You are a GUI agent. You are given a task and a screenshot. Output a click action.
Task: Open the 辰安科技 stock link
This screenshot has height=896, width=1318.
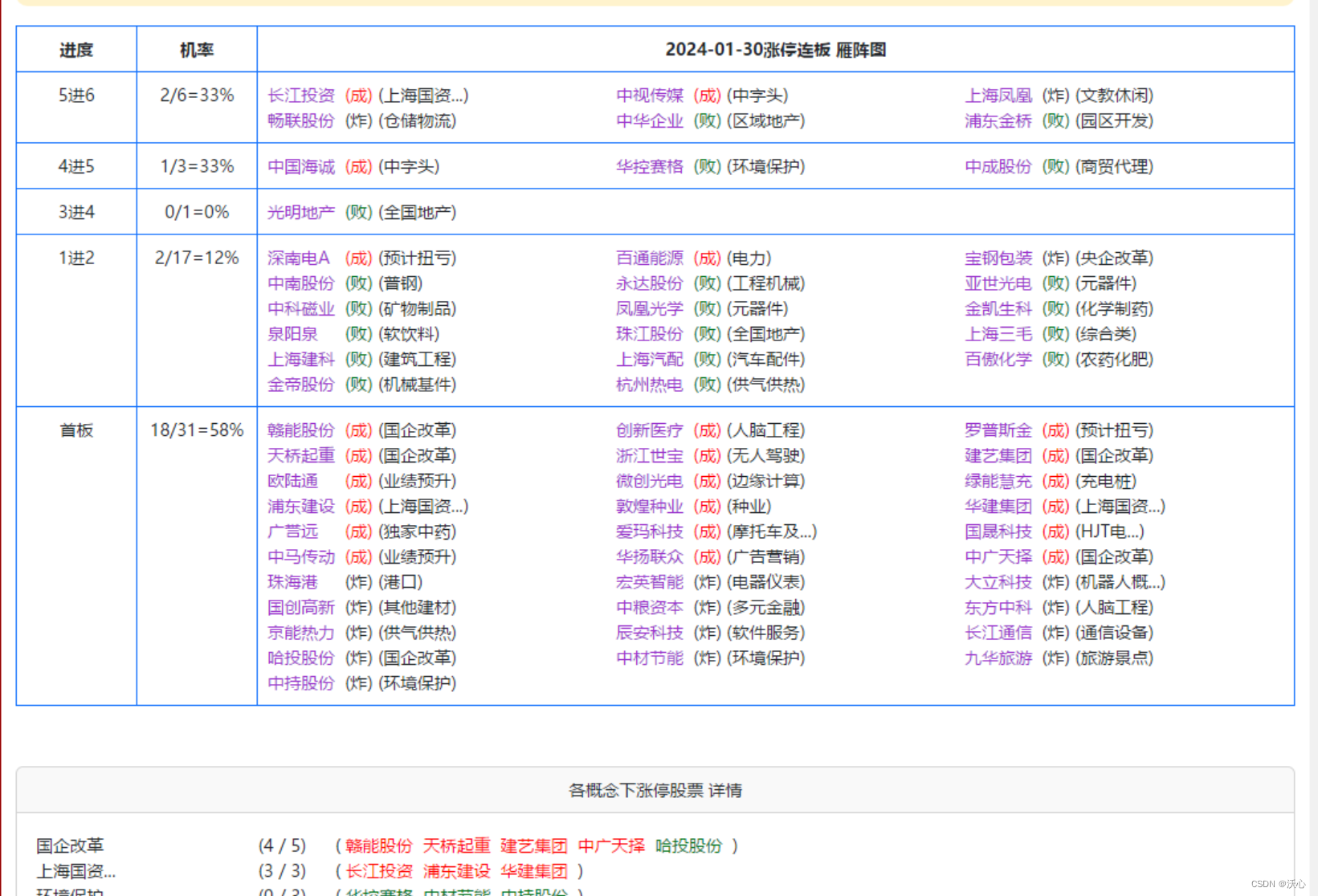pyautogui.click(x=649, y=633)
